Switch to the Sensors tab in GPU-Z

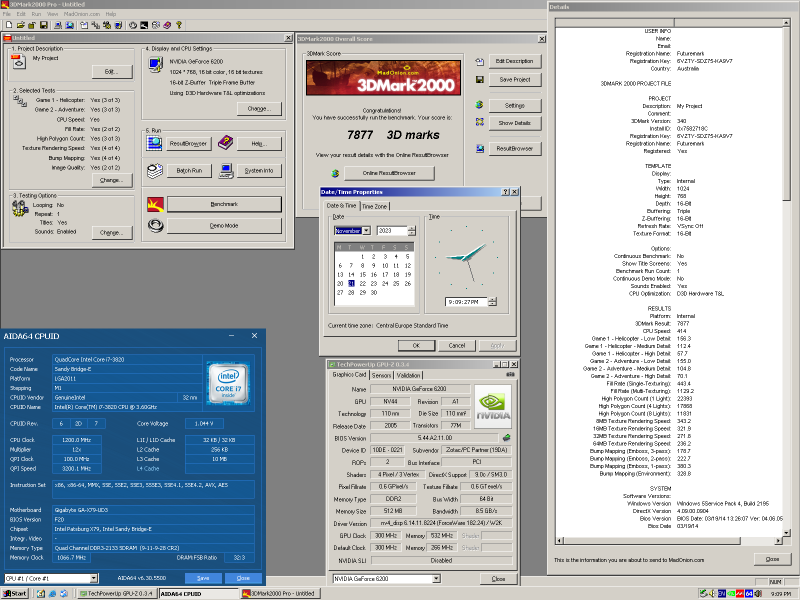381,375
